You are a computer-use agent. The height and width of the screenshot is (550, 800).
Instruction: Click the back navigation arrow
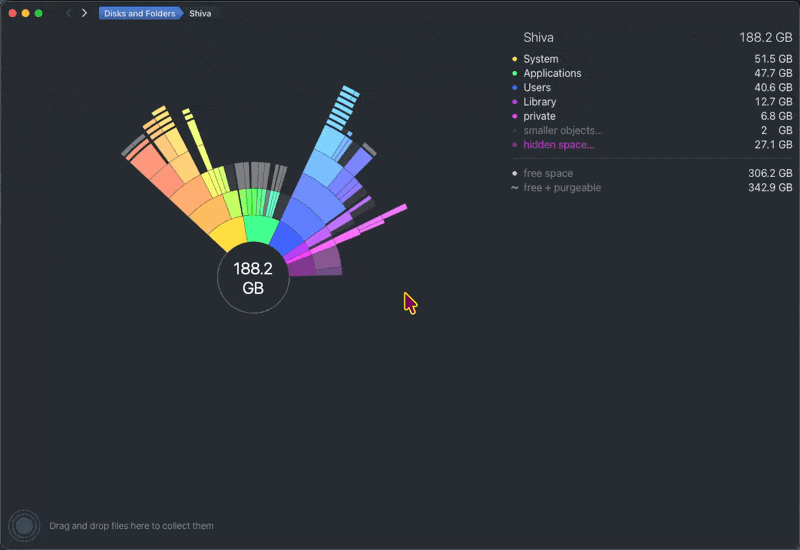tap(68, 13)
